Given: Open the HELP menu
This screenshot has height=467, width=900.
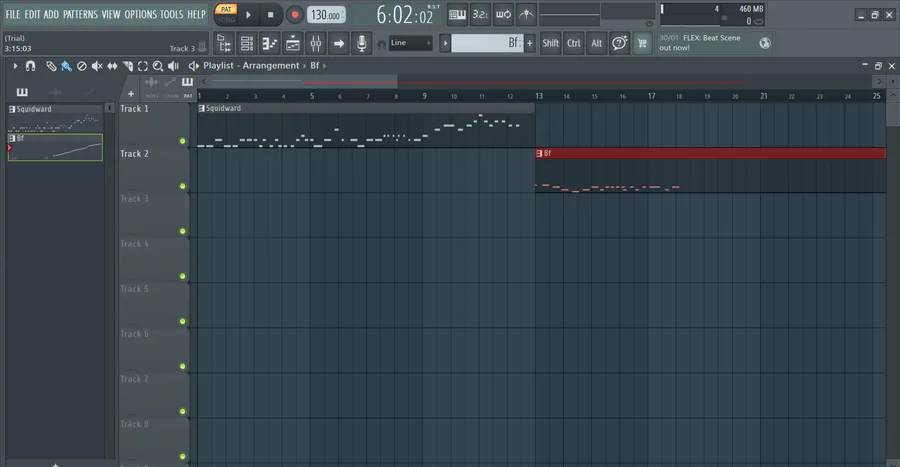Looking at the screenshot, I should click(x=196, y=14).
